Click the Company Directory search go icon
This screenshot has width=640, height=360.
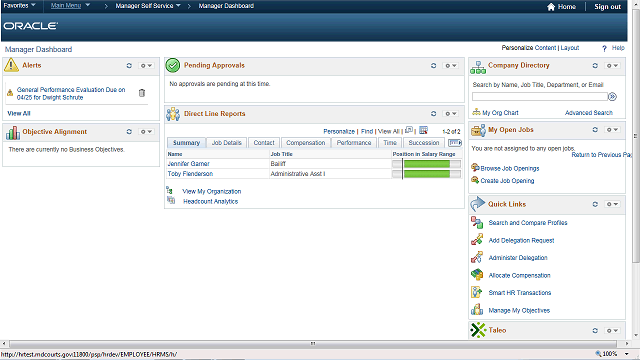pyautogui.click(x=612, y=97)
